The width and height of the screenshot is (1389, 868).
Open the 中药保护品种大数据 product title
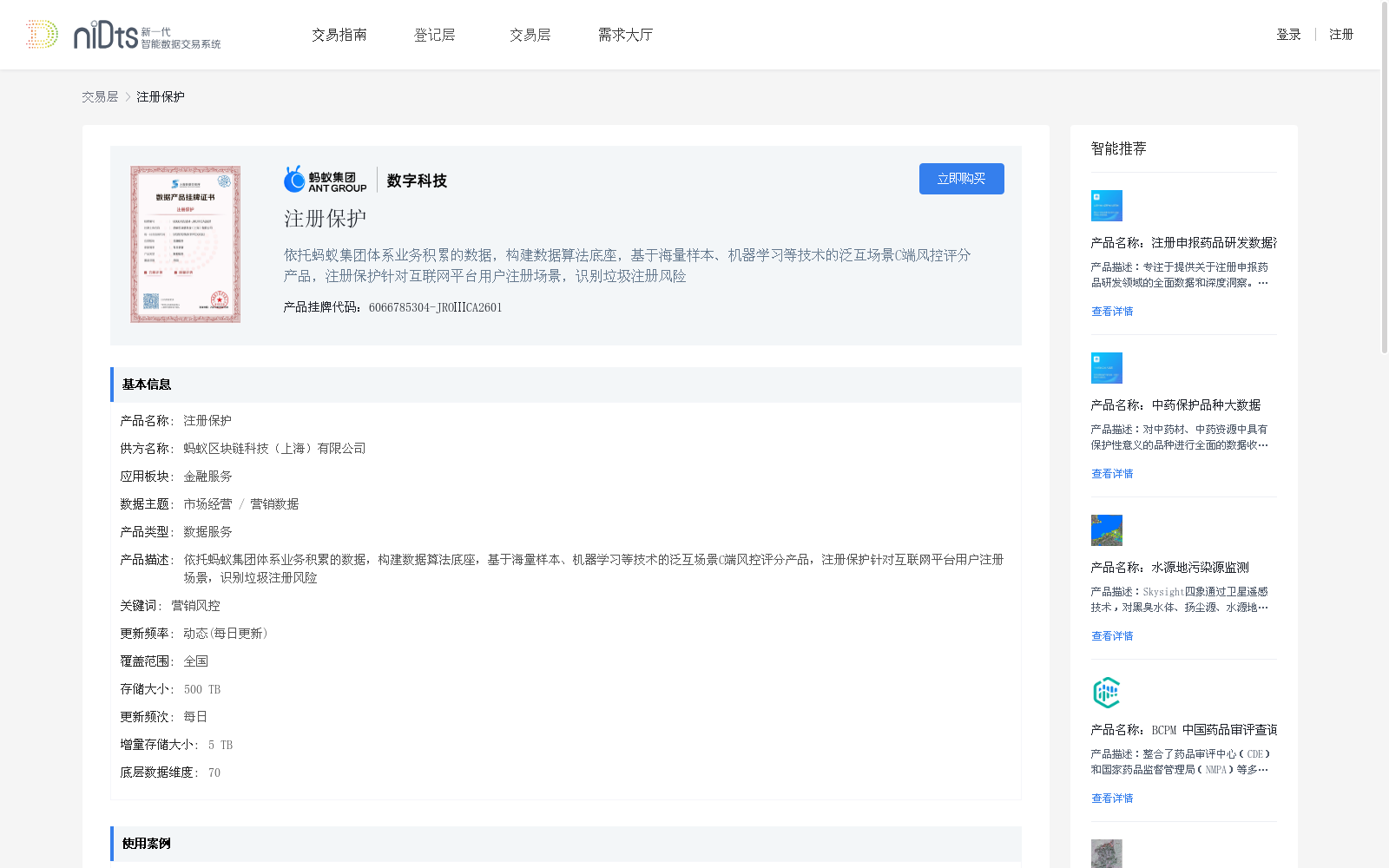tap(1175, 405)
